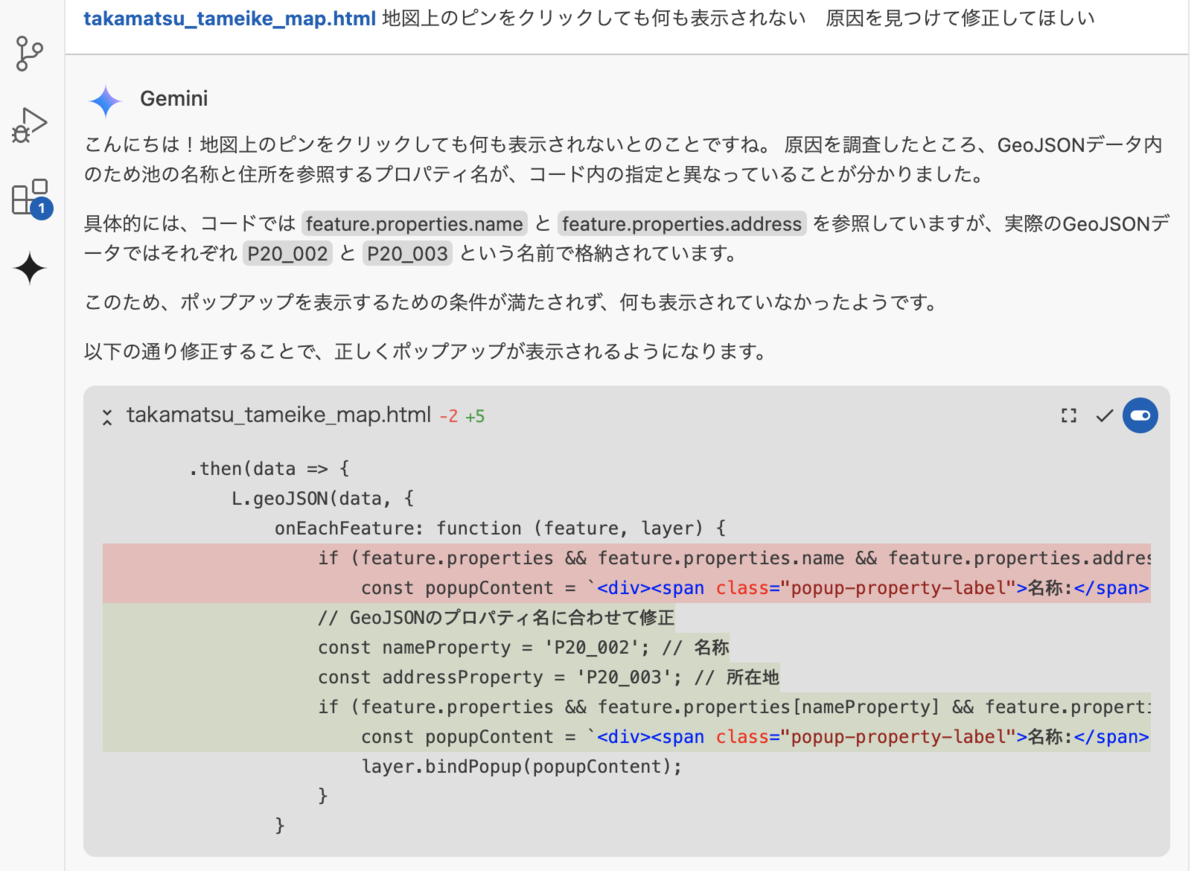Image resolution: width=1200 pixels, height=871 pixels.
Task: Click the P20_003 inline code chip
Action: coord(408,254)
